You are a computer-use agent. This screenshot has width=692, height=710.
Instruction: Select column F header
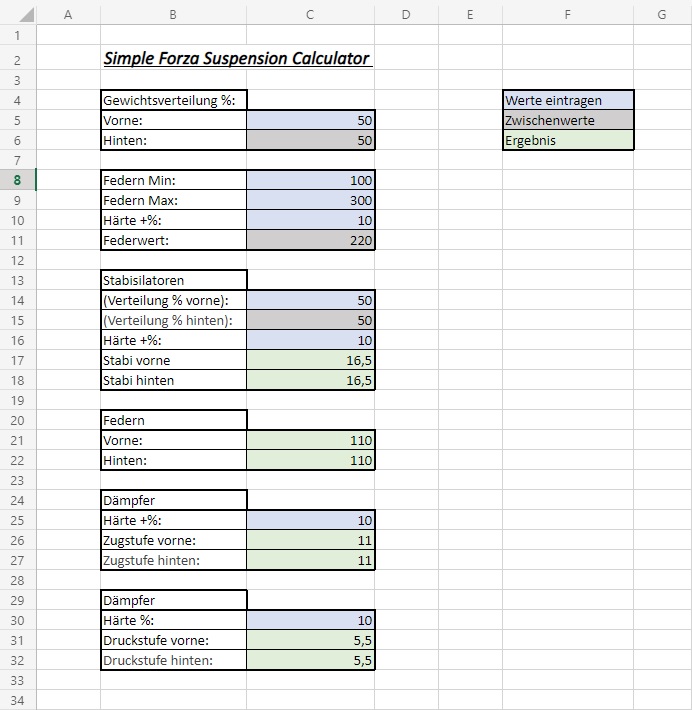tap(568, 14)
